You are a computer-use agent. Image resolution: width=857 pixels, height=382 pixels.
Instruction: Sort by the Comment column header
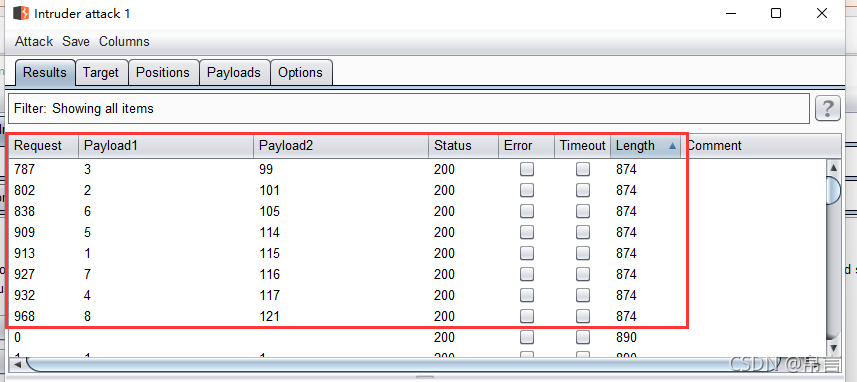point(761,146)
